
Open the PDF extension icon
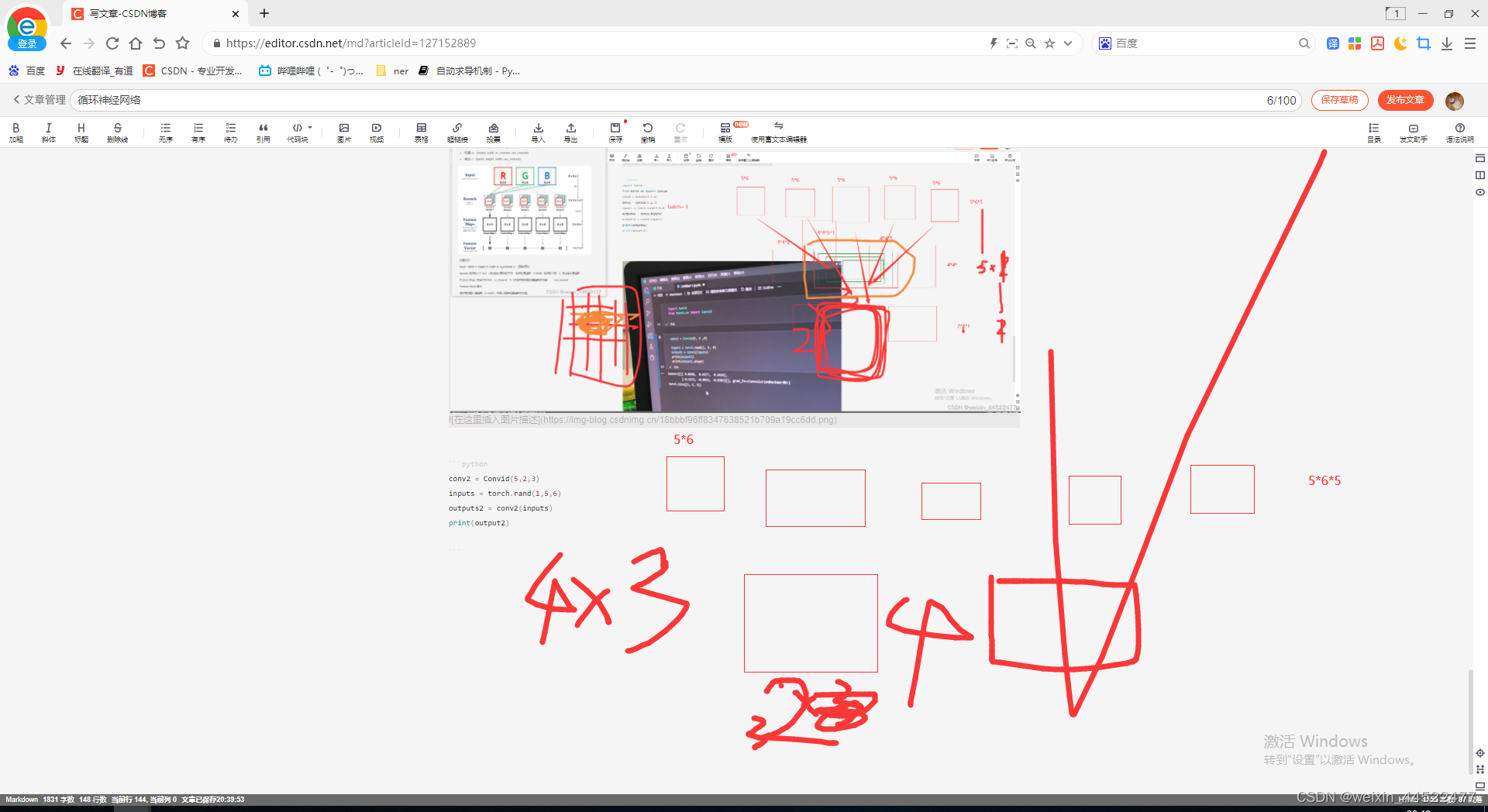point(1377,43)
